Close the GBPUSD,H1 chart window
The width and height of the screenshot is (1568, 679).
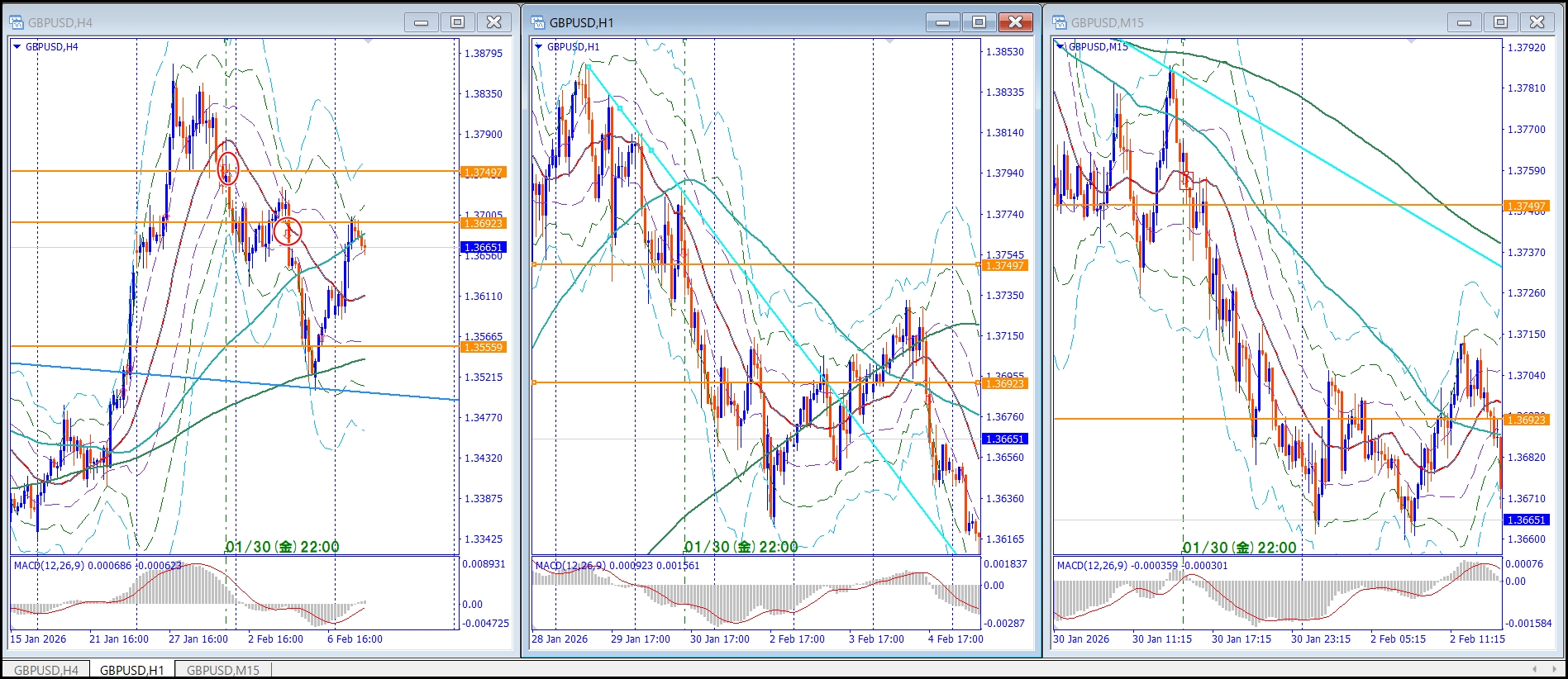pyautogui.click(x=1015, y=22)
